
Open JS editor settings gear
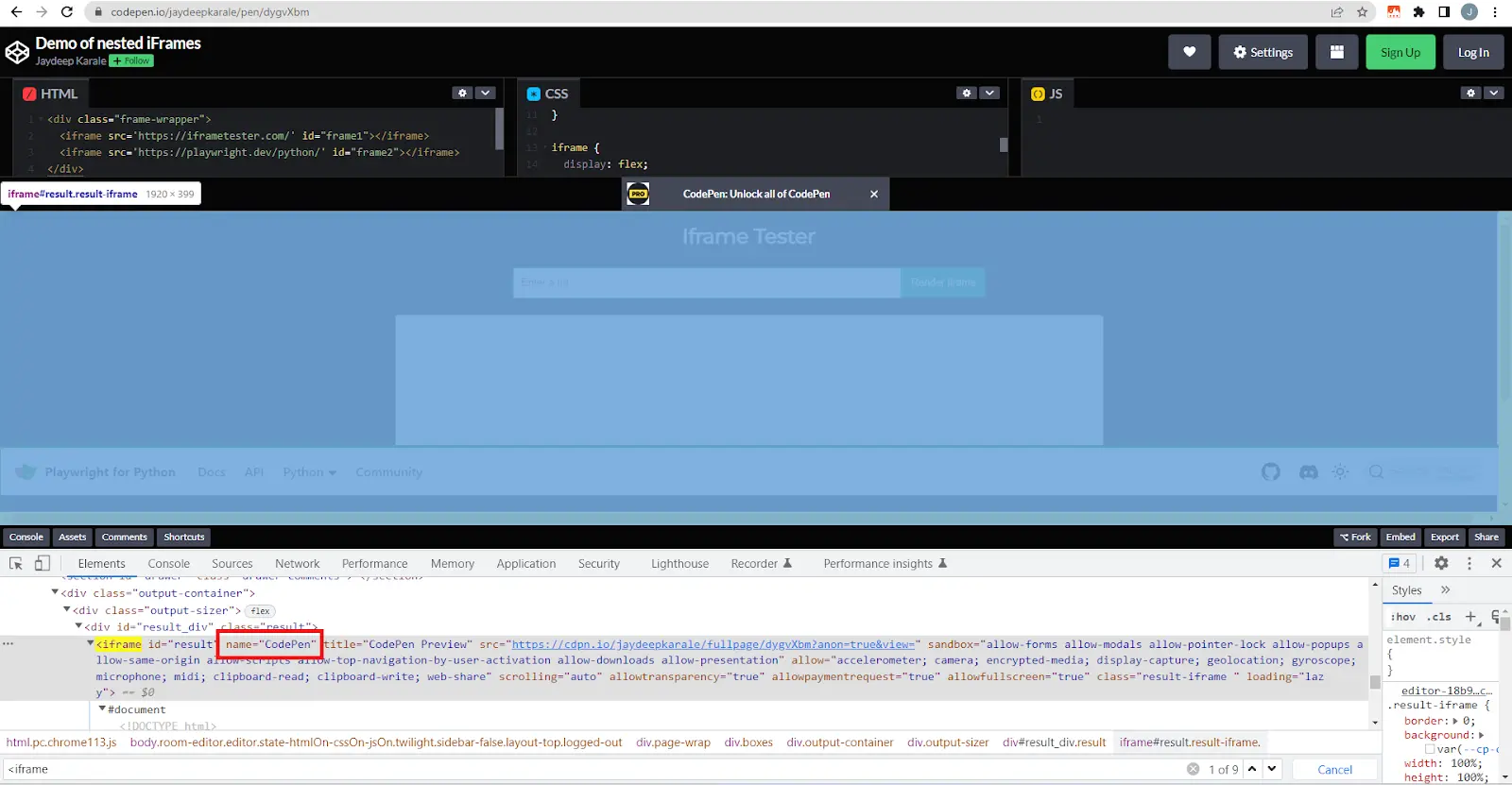pos(1470,93)
